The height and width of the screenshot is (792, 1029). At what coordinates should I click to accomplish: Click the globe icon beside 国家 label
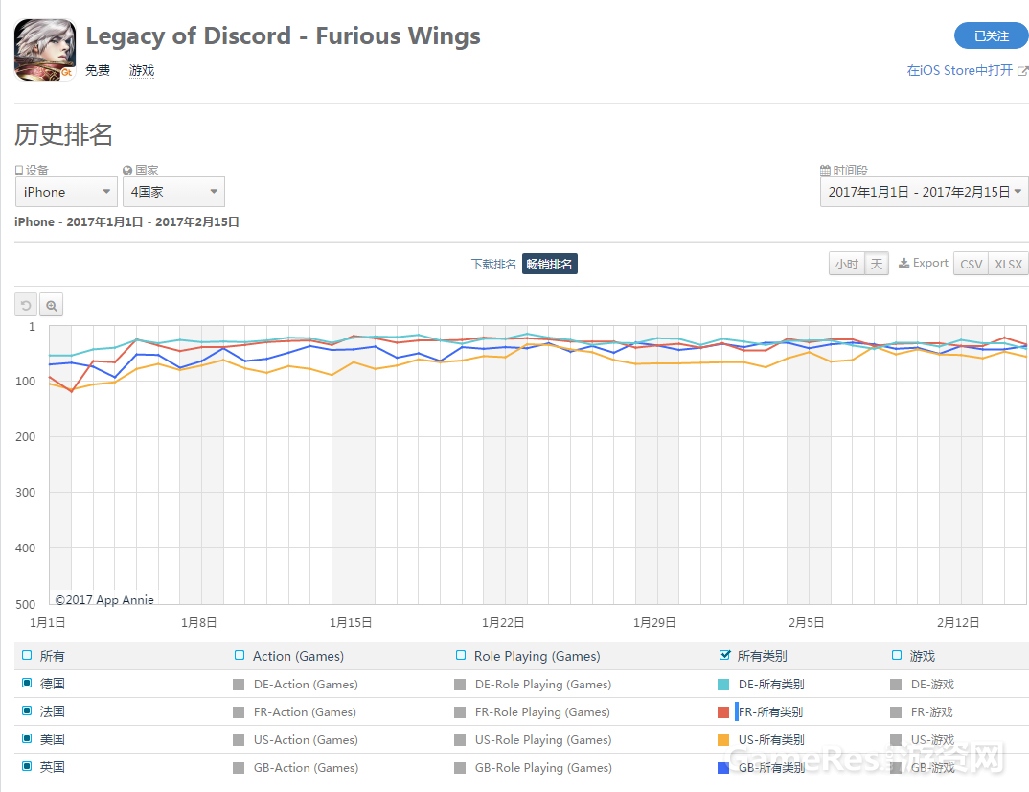[x=127, y=170]
